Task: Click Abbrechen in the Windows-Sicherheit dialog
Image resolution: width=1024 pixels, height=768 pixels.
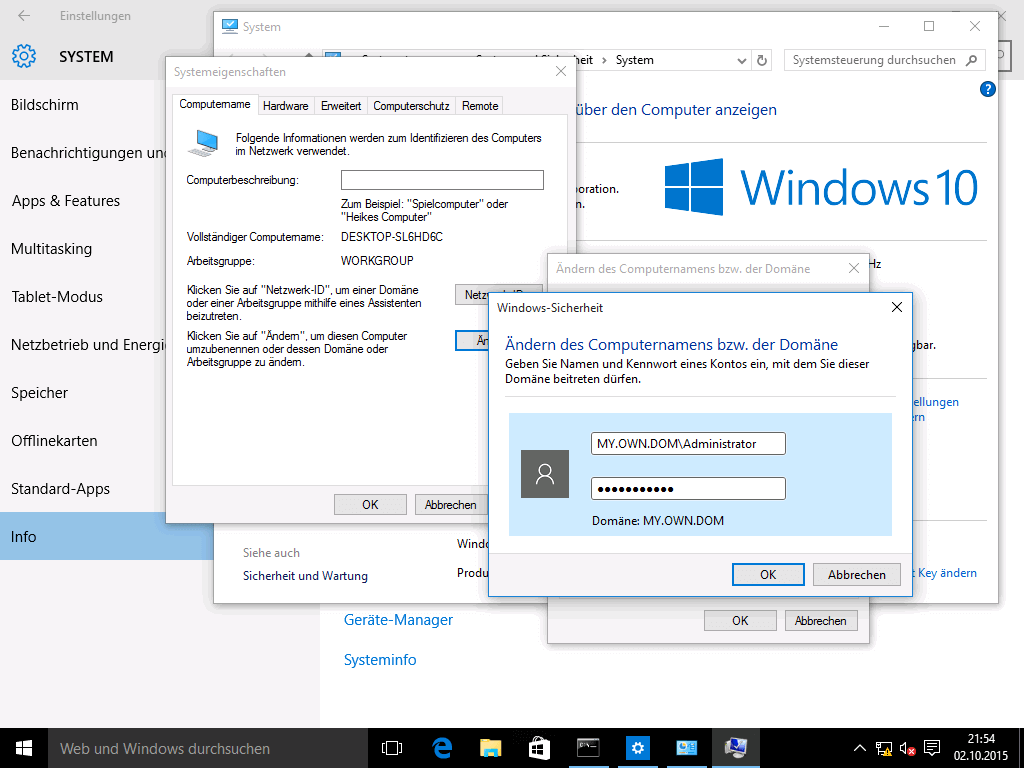Action: click(x=857, y=575)
